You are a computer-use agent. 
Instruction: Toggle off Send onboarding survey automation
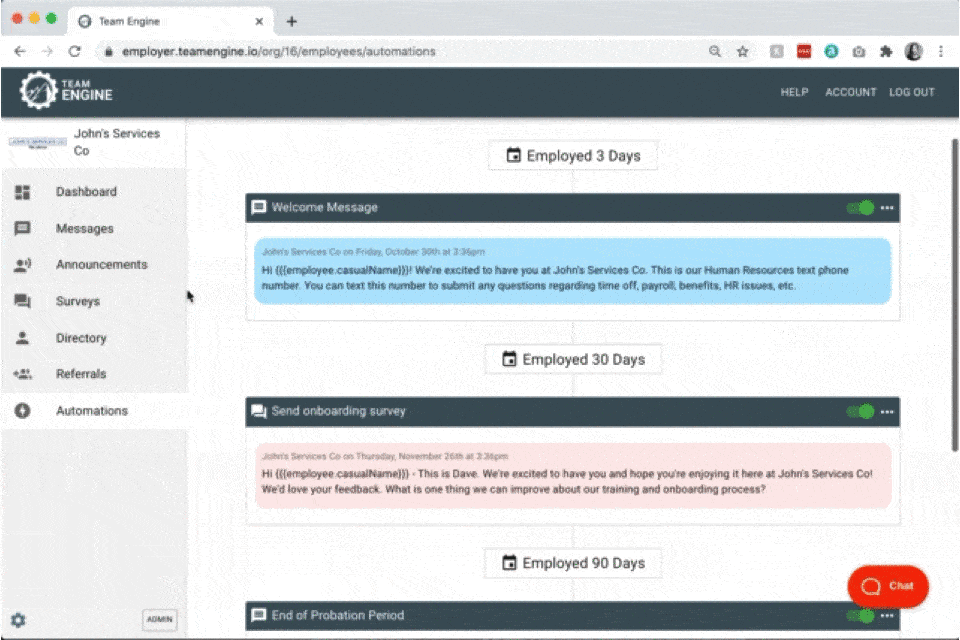(861, 411)
